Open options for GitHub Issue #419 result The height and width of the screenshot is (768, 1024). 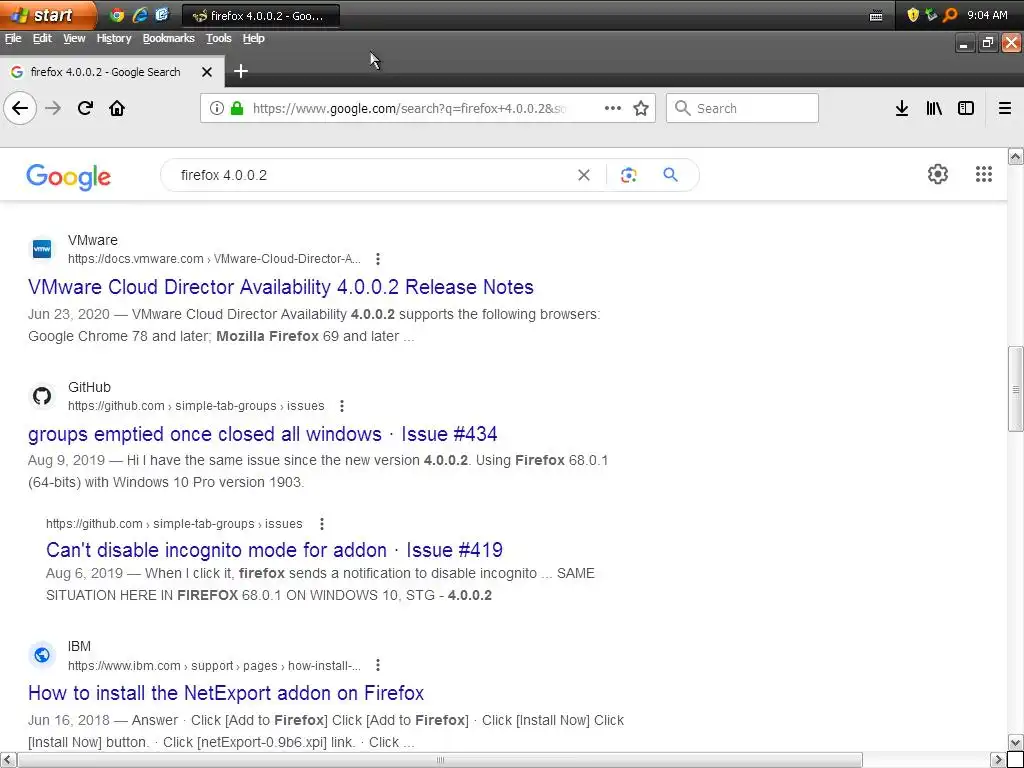click(321, 524)
